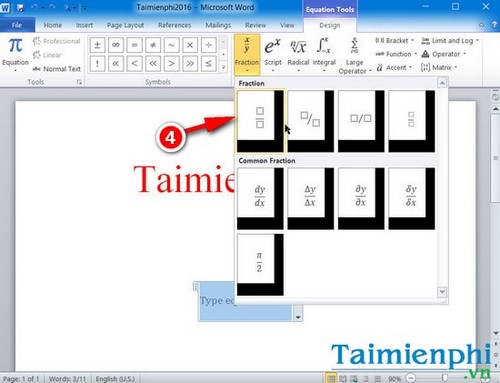Insert the less-than symbol
This screenshot has height=383, width=500.
click(x=134, y=63)
